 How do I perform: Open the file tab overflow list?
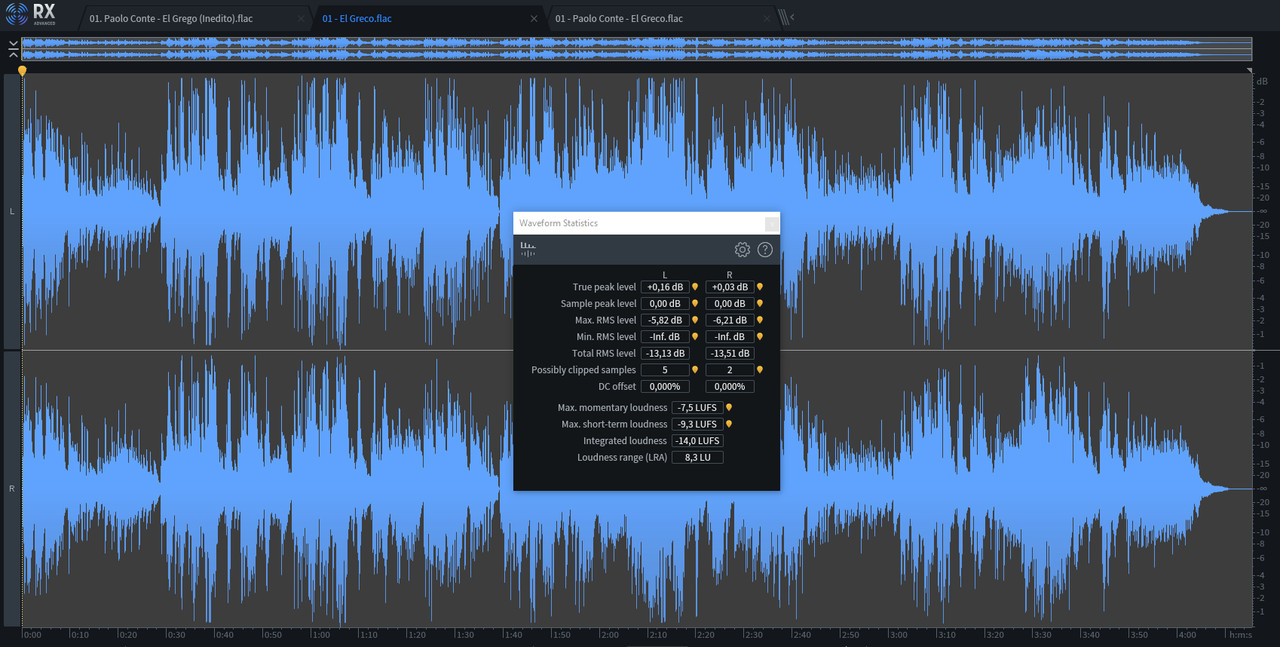[786, 17]
